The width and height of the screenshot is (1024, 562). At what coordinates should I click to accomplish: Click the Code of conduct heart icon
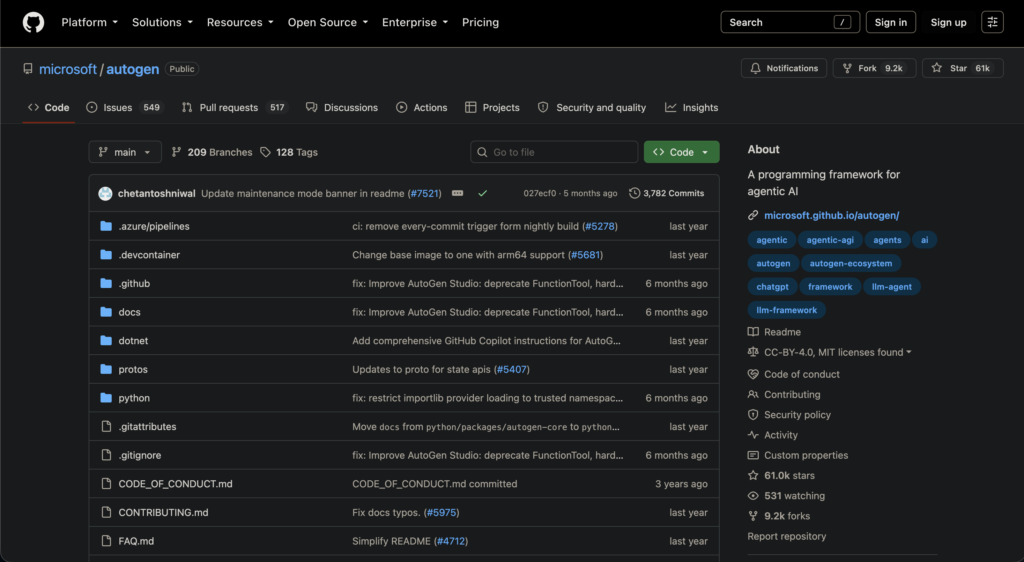click(753, 374)
